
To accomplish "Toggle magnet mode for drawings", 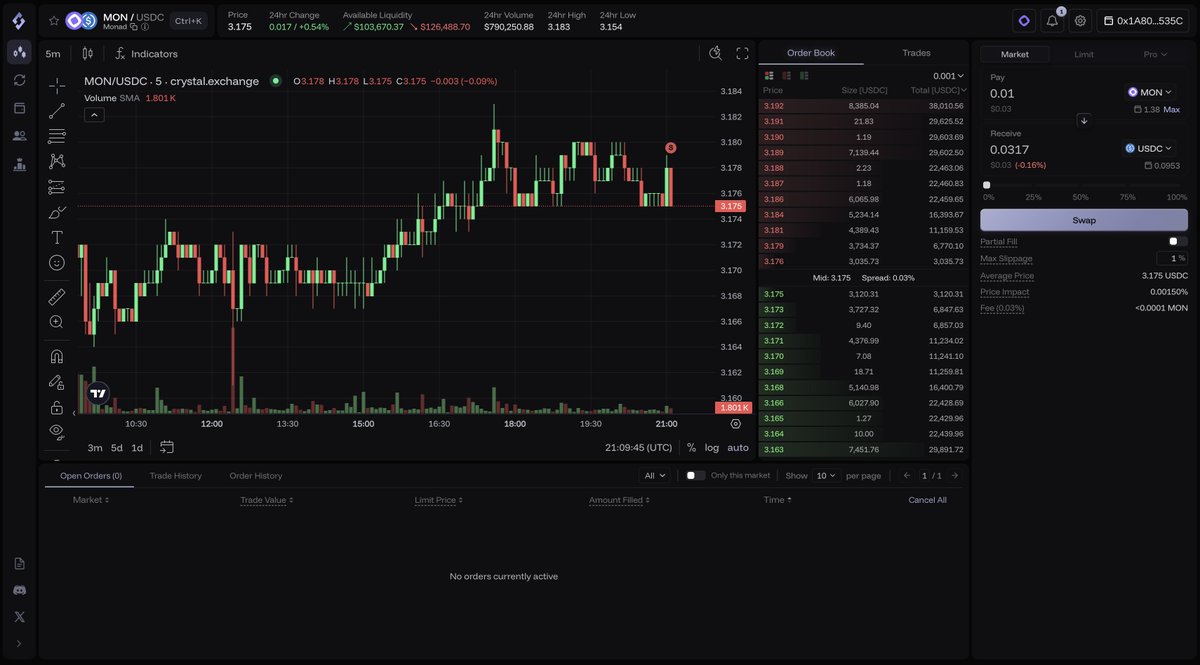I will (57, 356).
